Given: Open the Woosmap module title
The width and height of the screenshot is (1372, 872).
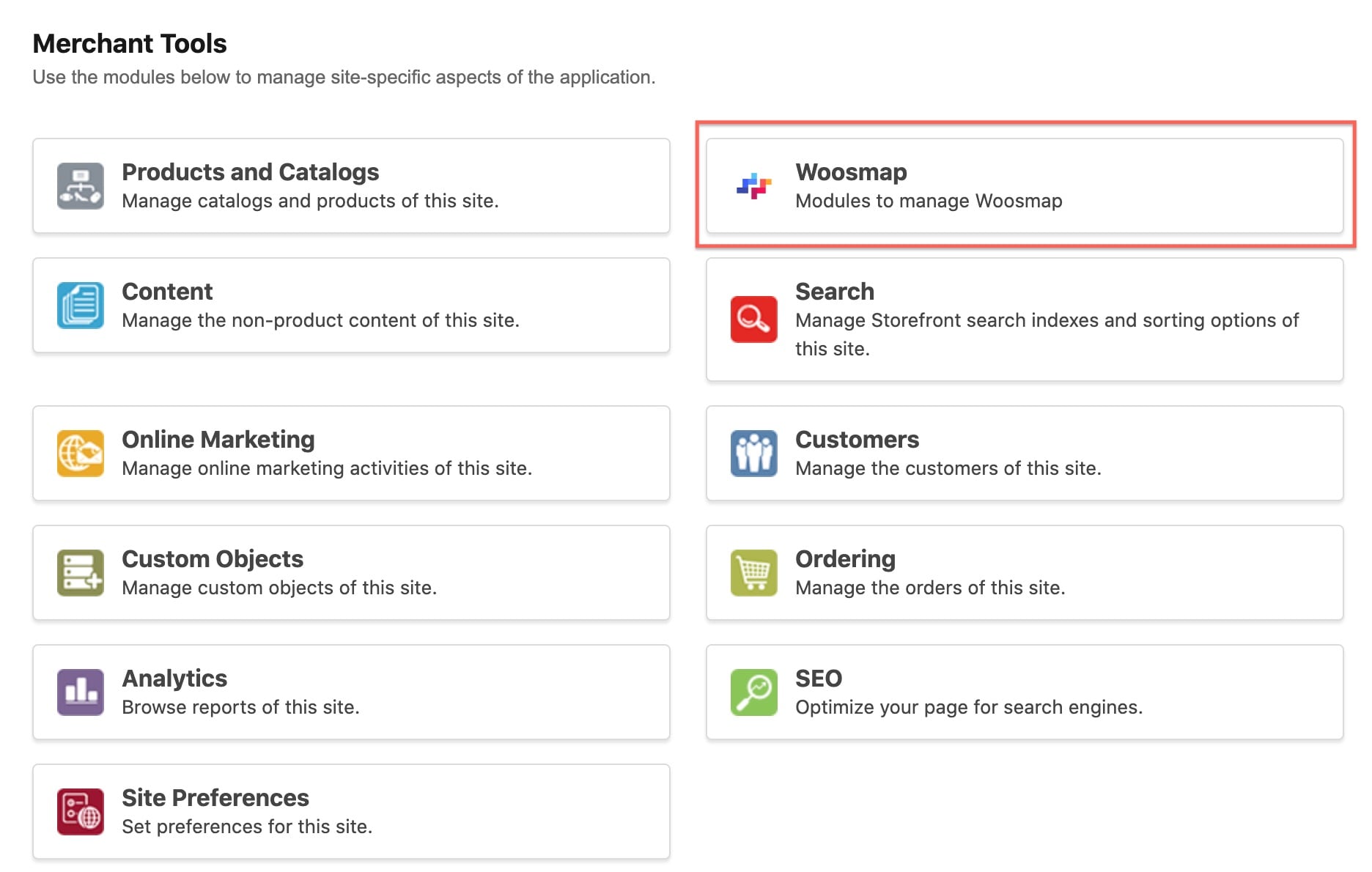Looking at the screenshot, I should coord(852,171).
